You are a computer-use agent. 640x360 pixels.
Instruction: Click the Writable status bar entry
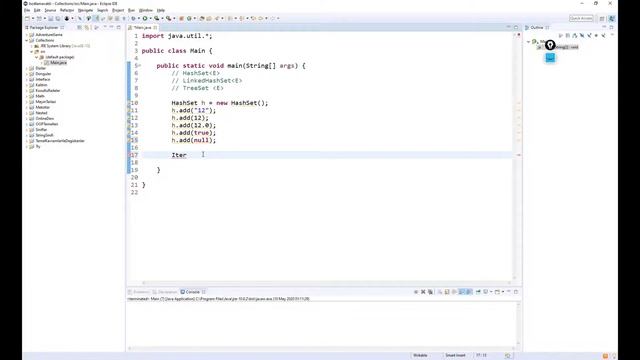pos(420,356)
